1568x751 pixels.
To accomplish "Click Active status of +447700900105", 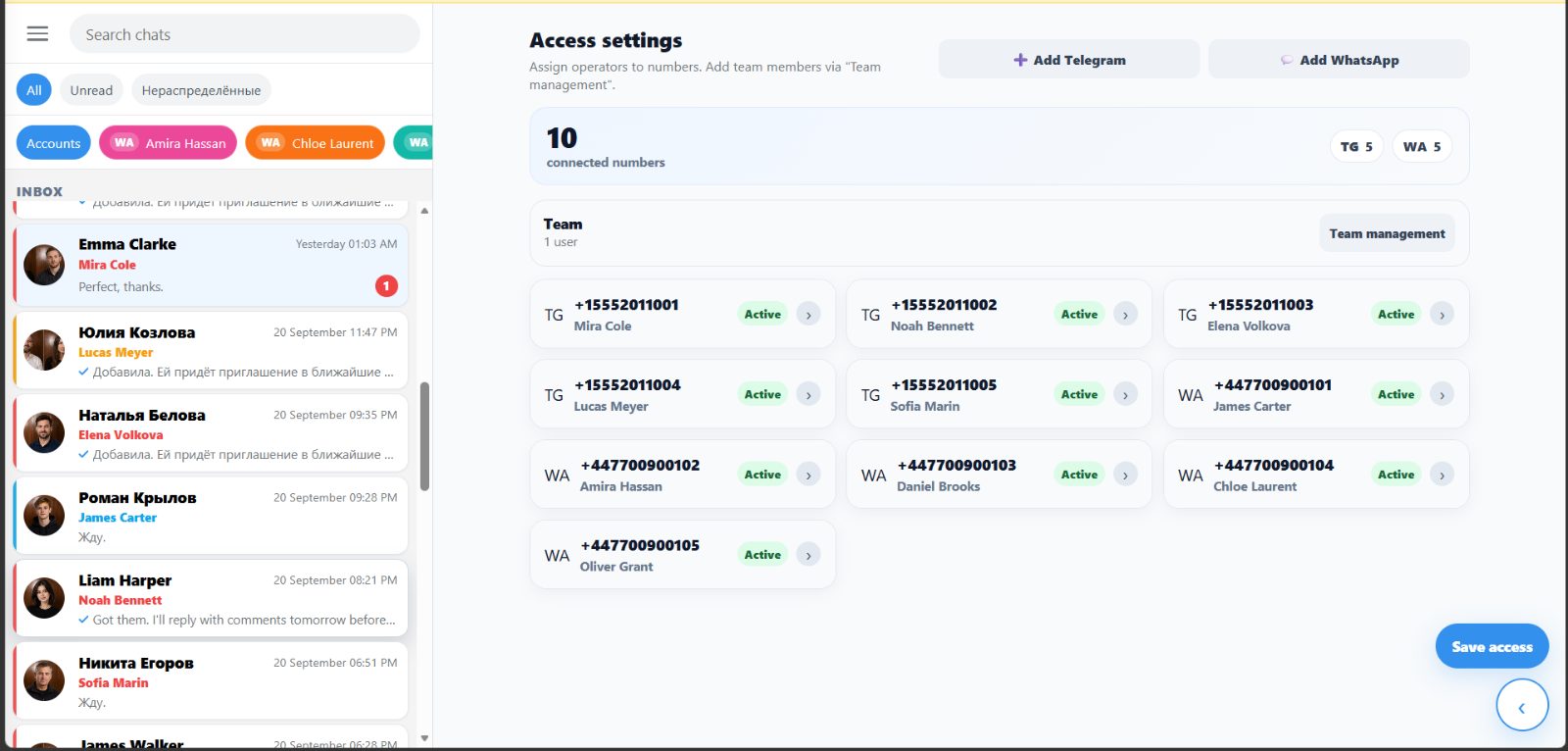I will [x=762, y=556].
